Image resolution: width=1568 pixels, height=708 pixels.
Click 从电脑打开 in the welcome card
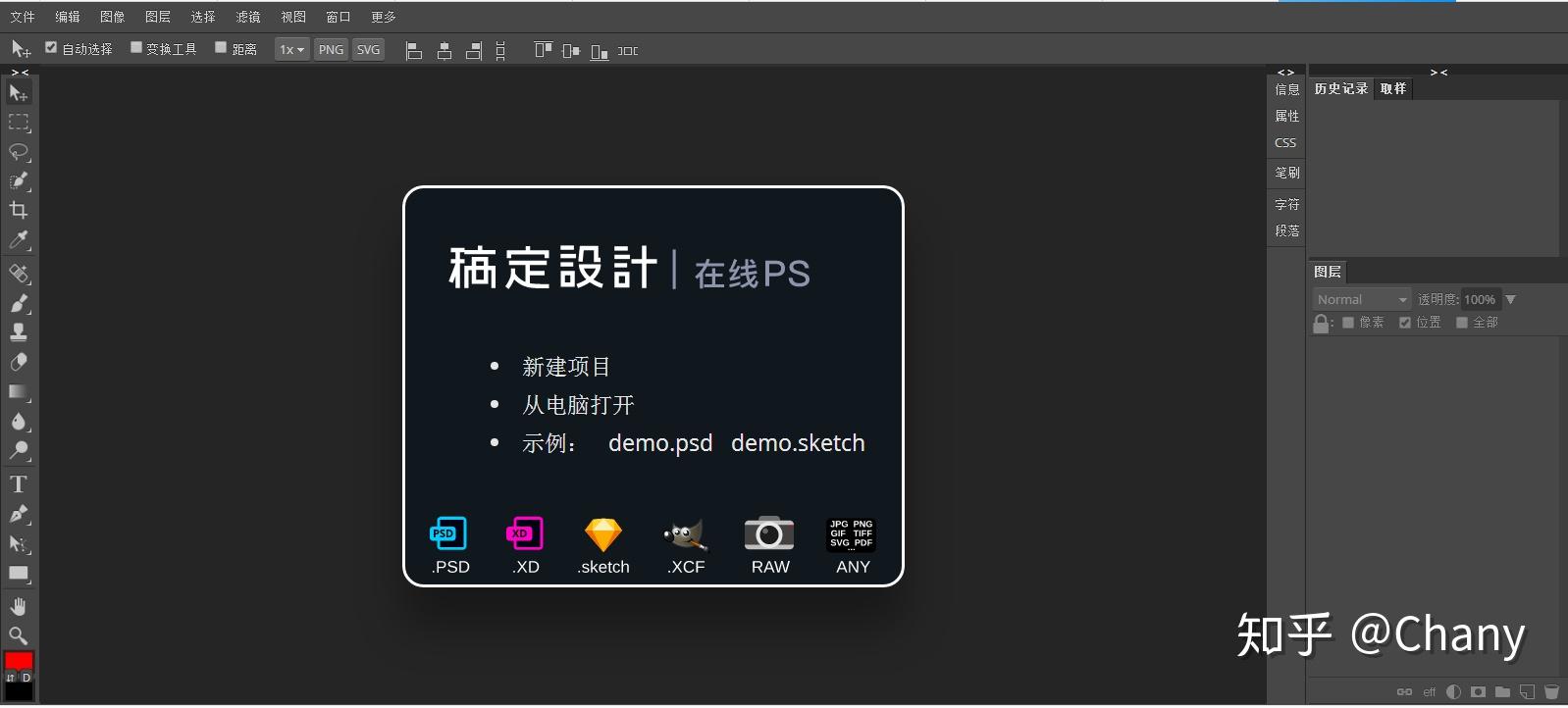578,405
